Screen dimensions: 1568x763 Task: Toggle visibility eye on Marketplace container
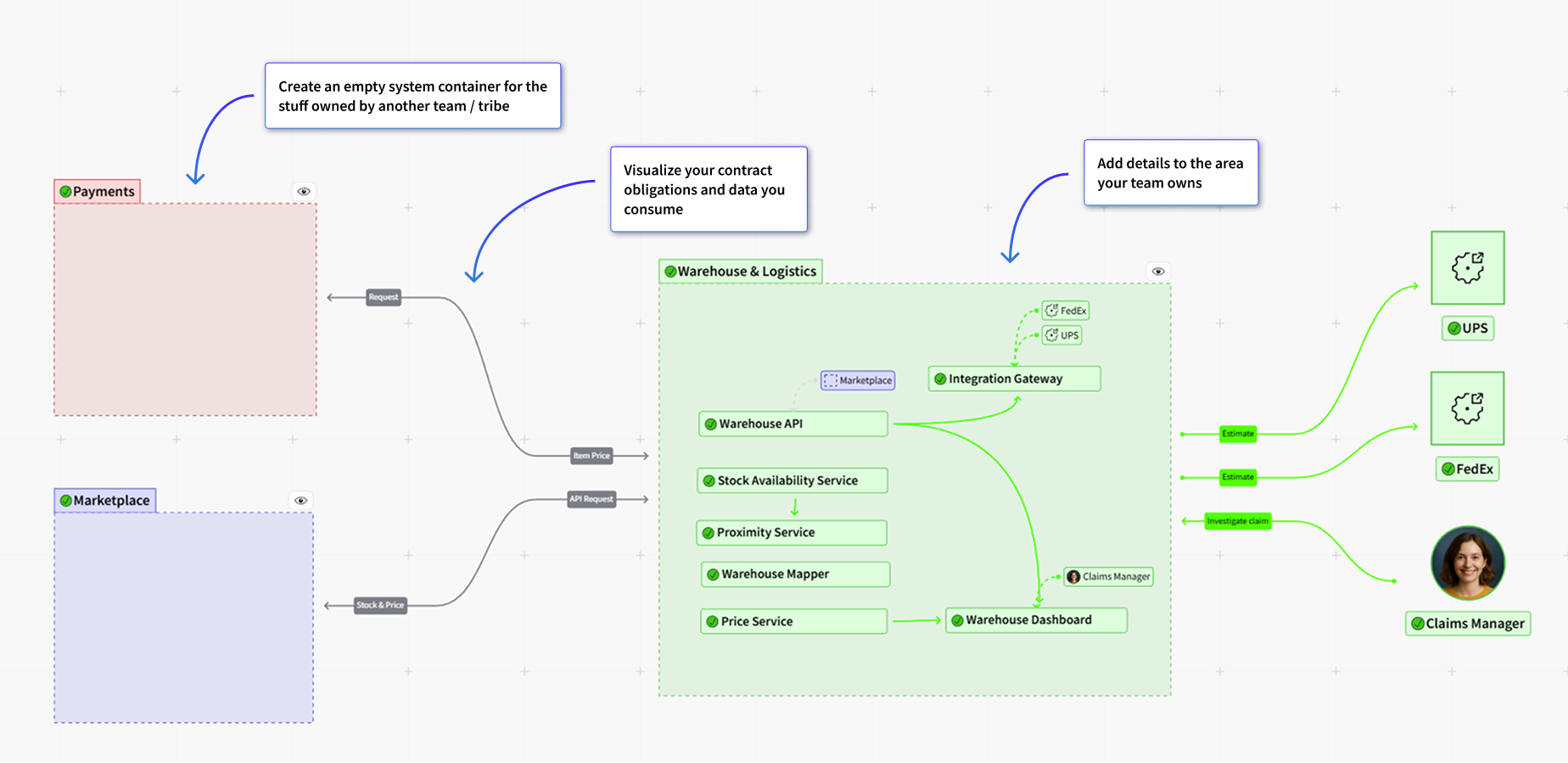(300, 501)
